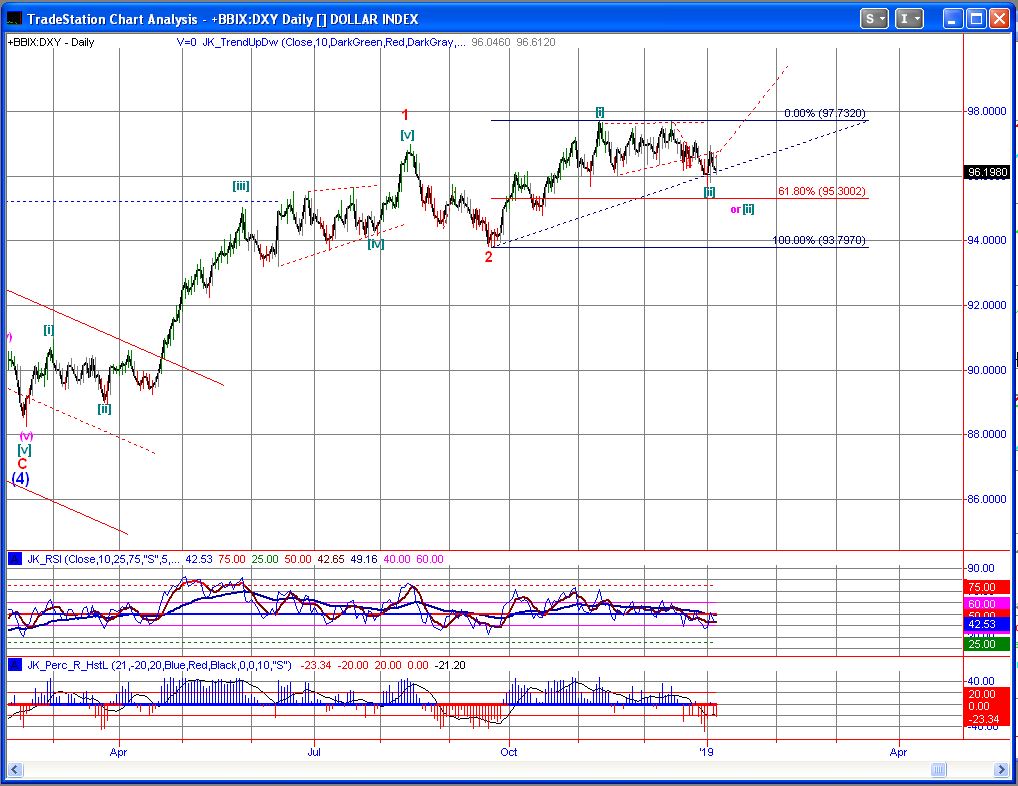Click the horizontal scrollbar left arrow

point(14,770)
